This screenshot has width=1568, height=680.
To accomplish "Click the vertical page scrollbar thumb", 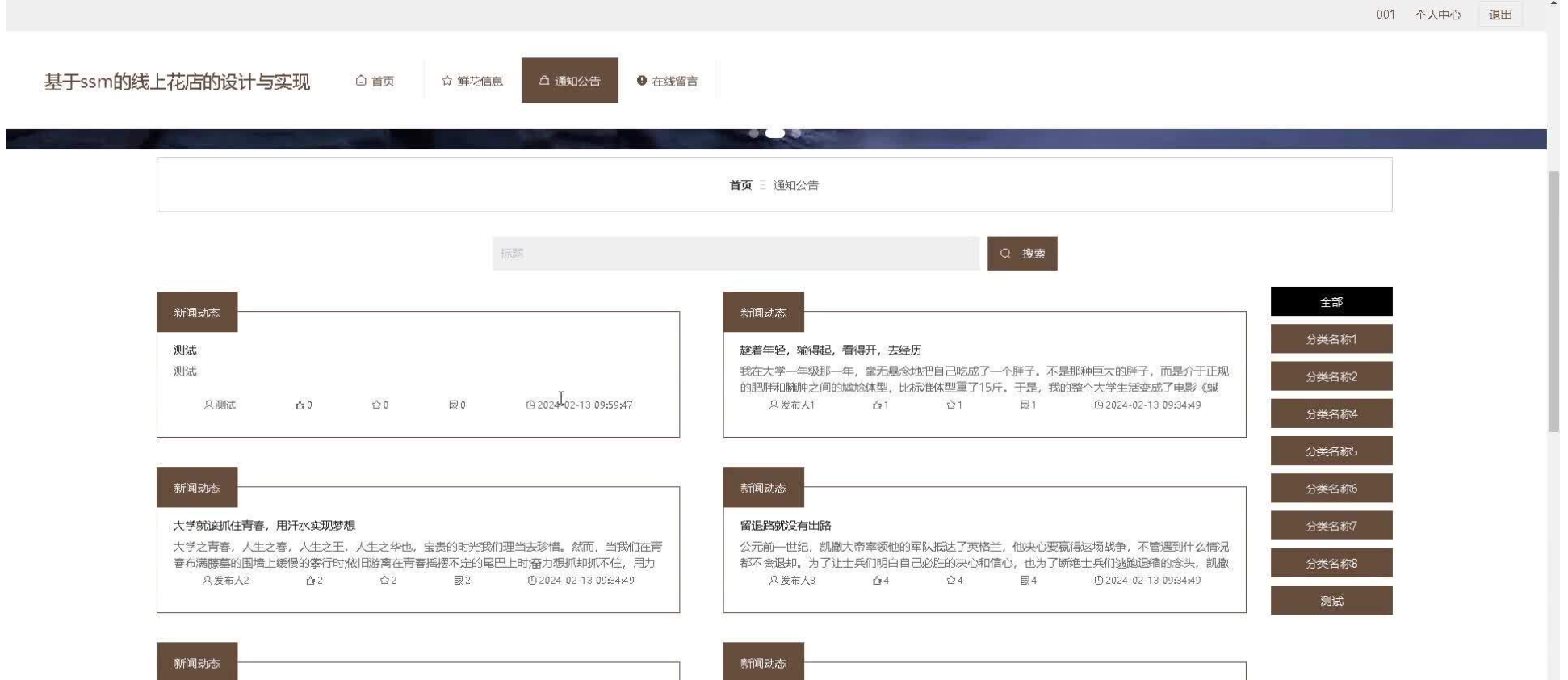I will coord(1553,301).
